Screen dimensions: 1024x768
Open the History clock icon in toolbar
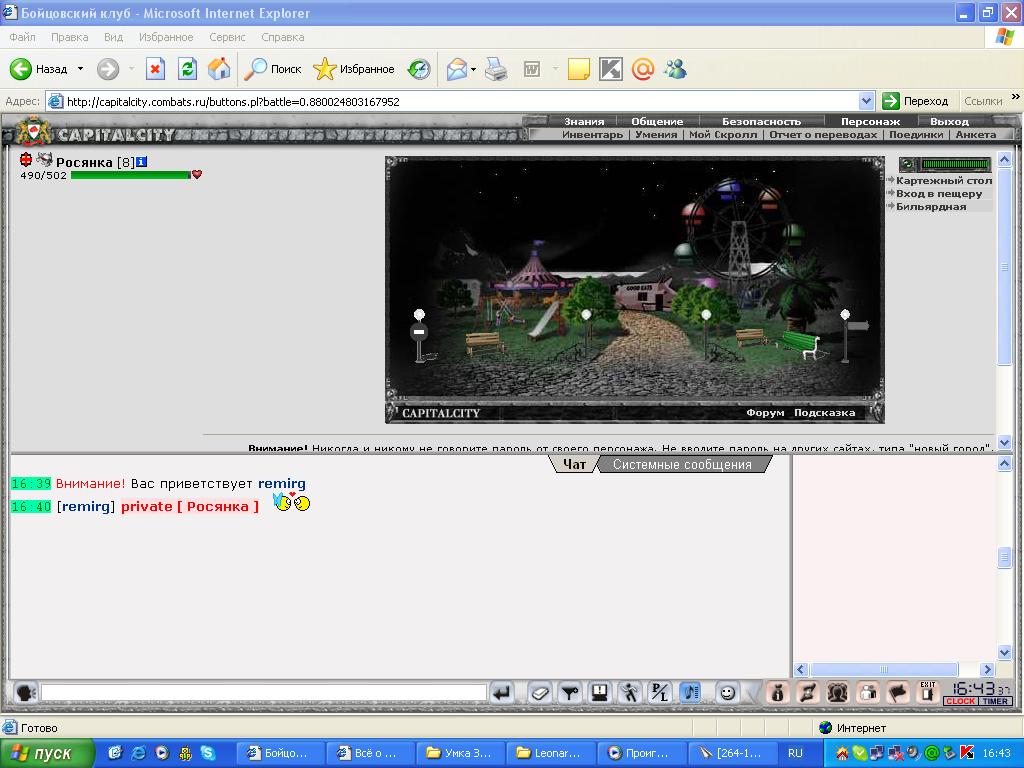pyautogui.click(x=419, y=69)
